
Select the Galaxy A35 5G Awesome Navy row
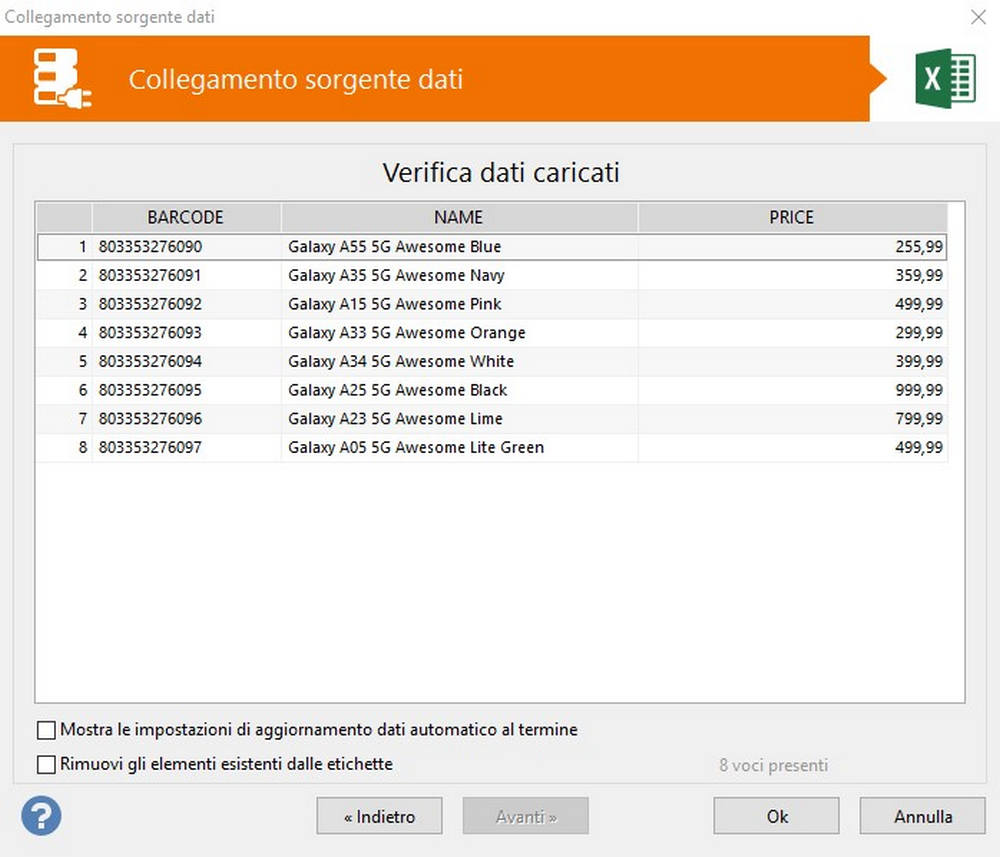click(396, 275)
